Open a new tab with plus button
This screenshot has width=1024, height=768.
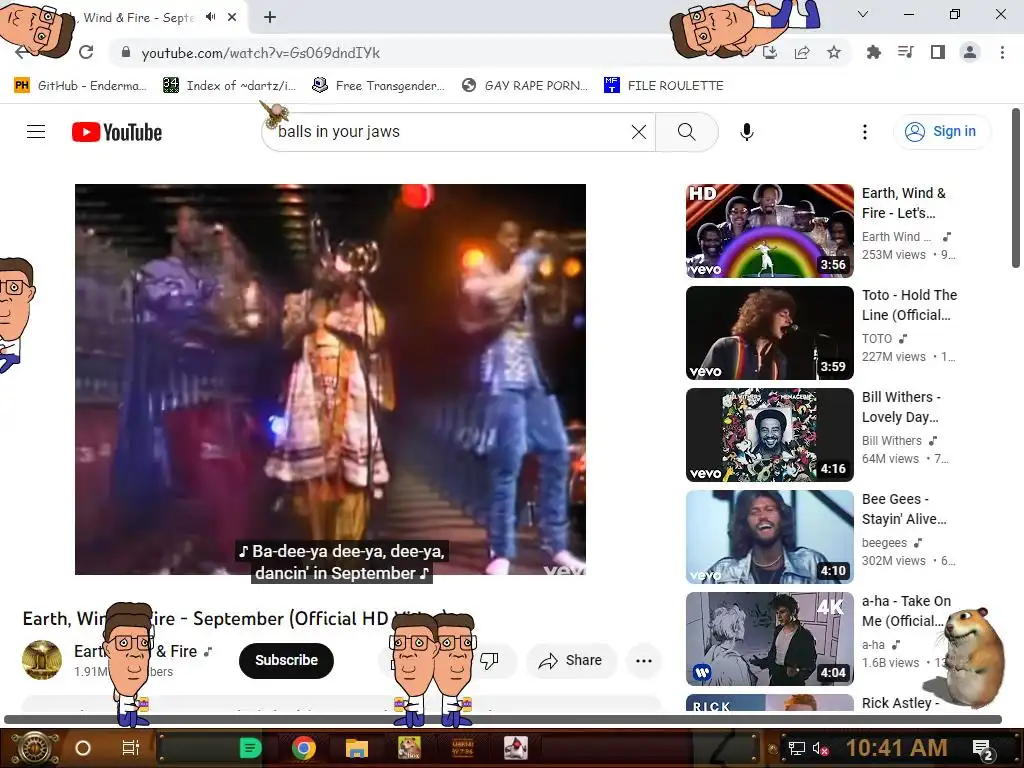[270, 17]
